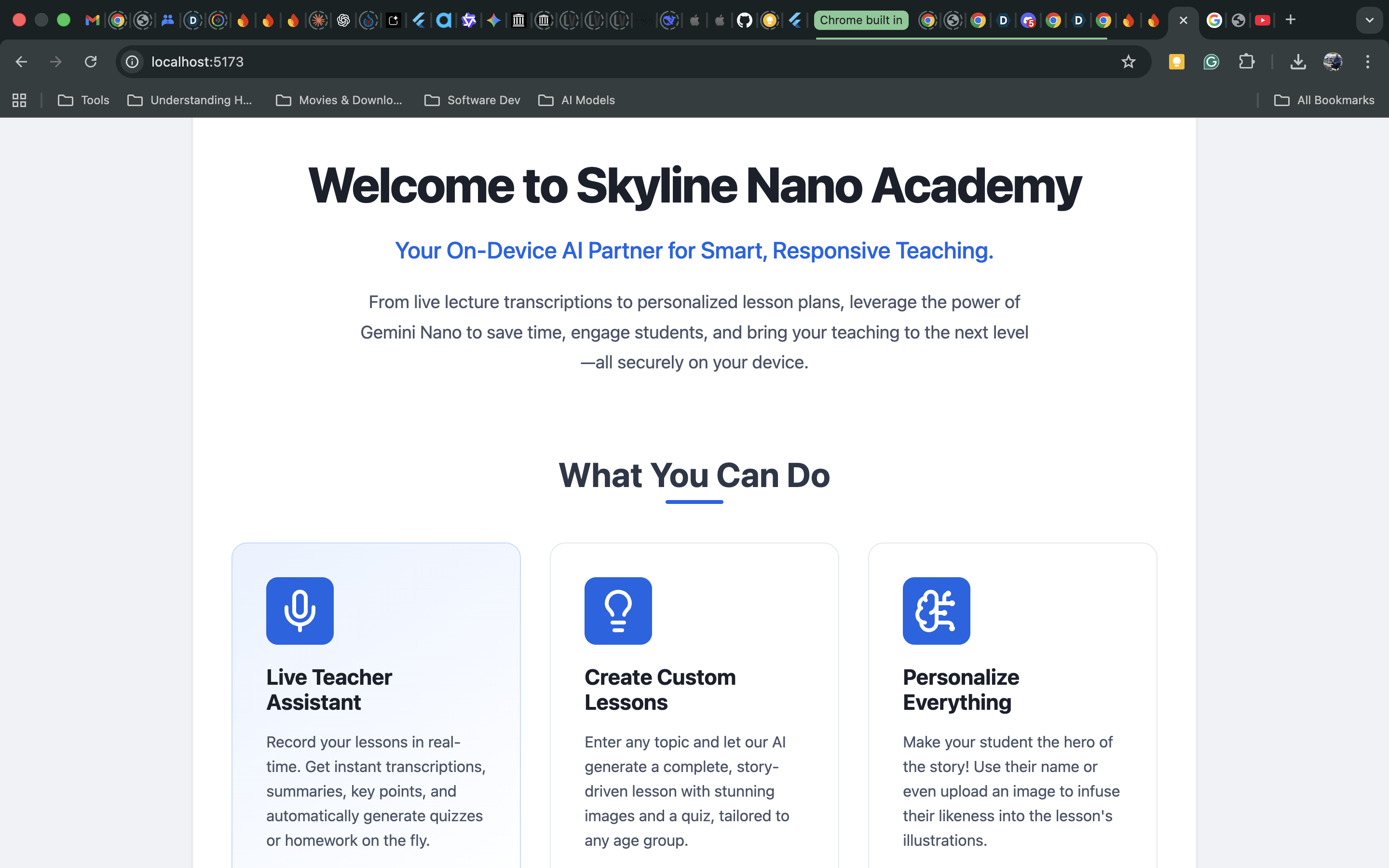Click the brain icon on Personalize Everything card
Viewport: 1389px width, 868px height.
click(x=936, y=610)
